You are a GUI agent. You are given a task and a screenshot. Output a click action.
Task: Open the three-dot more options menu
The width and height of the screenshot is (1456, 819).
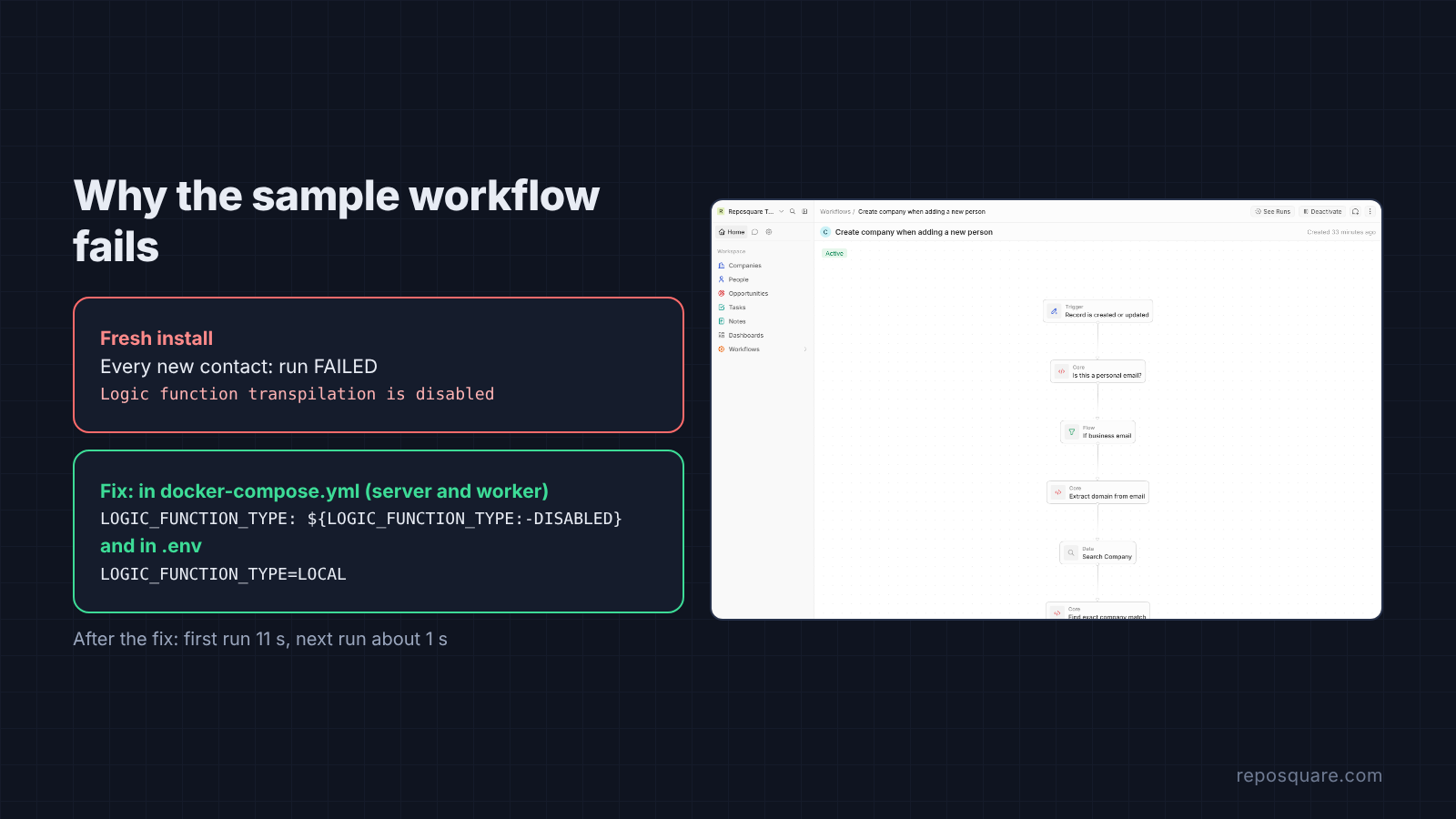(1370, 211)
